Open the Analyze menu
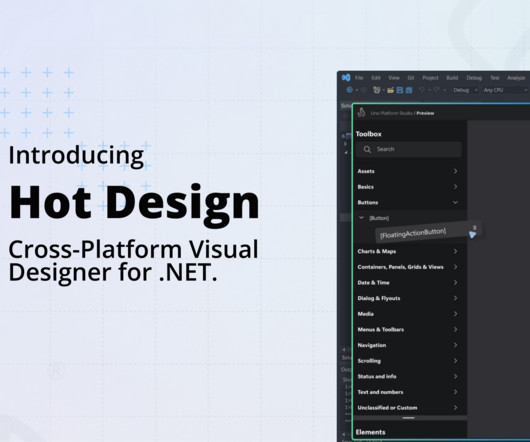This screenshot has height=442, width=530. pos(516,78)
